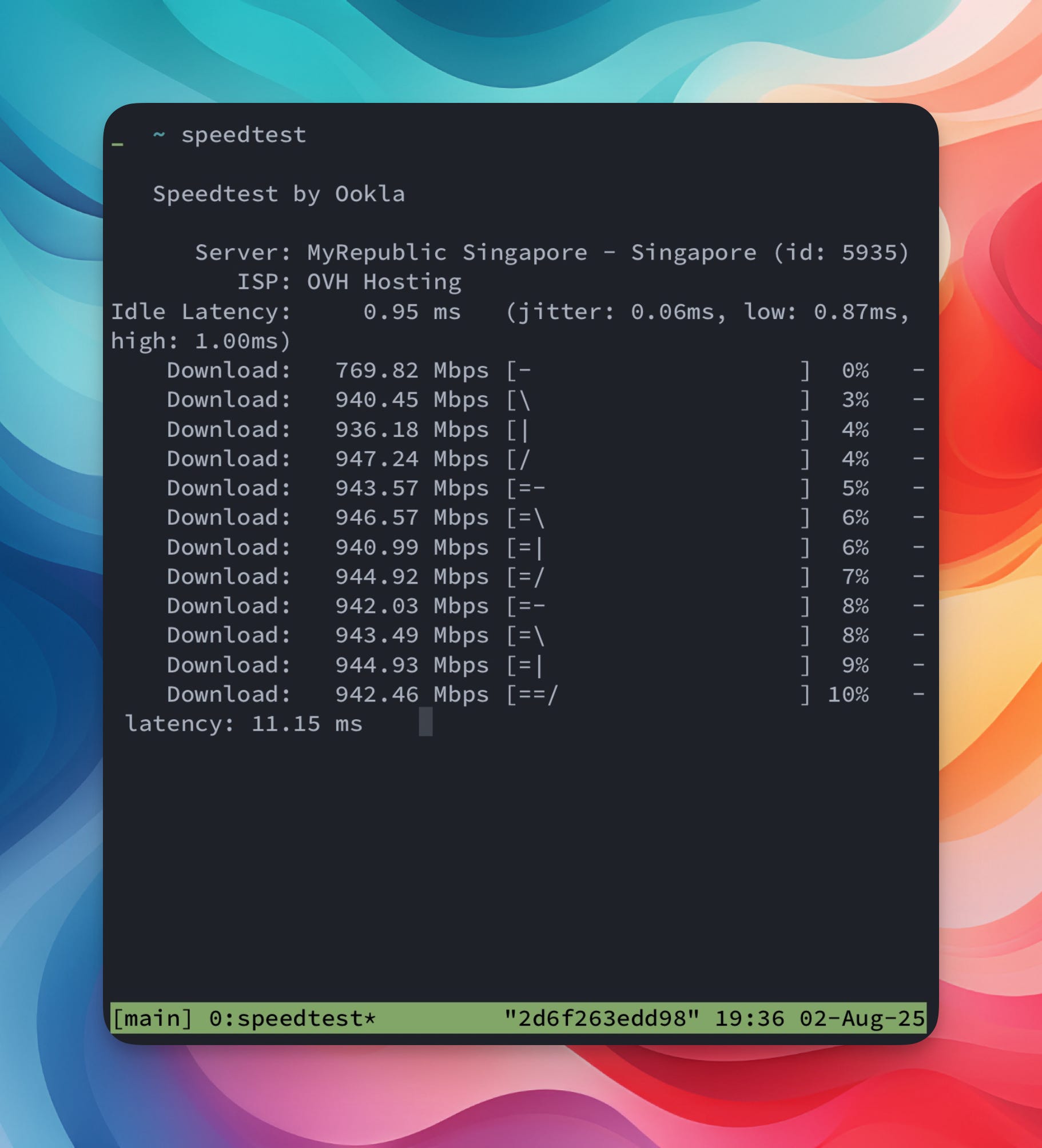Select the '942.03 Mbps' download reading
The height and width of the screenshot is (1148, 1042).
(412, 606)
